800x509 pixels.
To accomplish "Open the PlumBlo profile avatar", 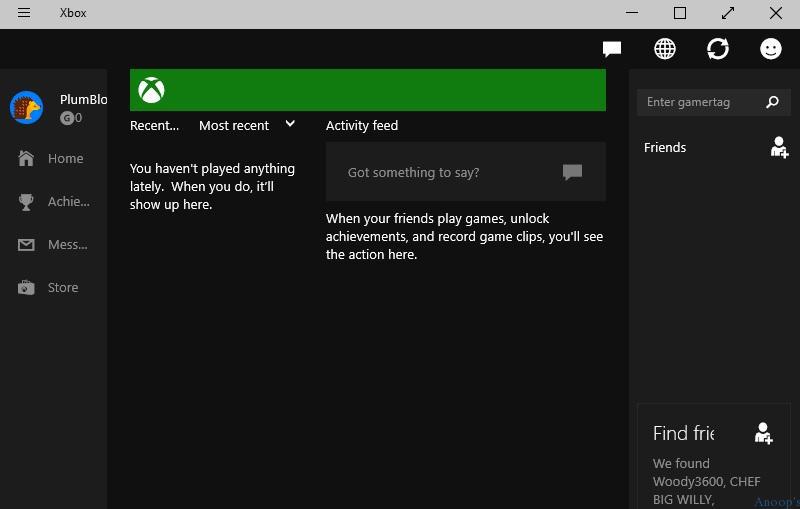I will coord(27,108).
